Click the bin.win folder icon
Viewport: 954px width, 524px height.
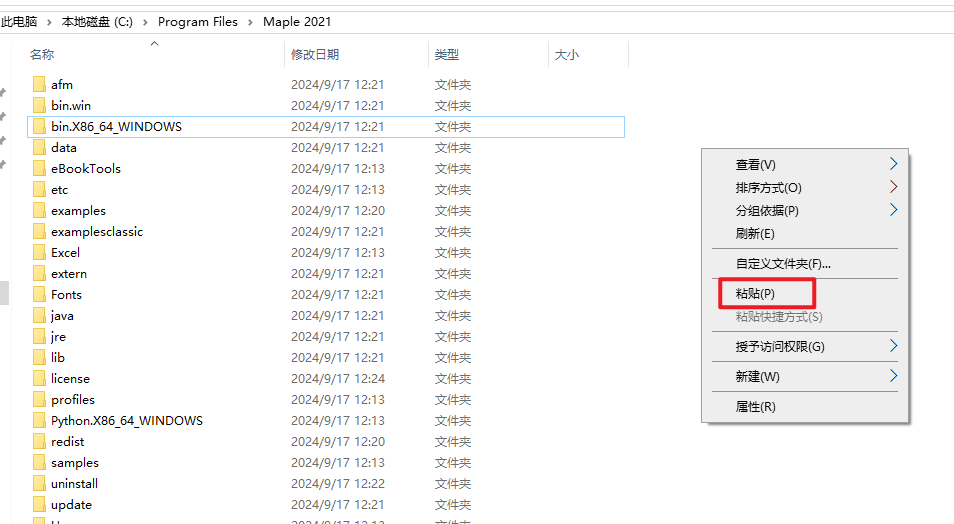pyautogui.click(x=40, y=105)
